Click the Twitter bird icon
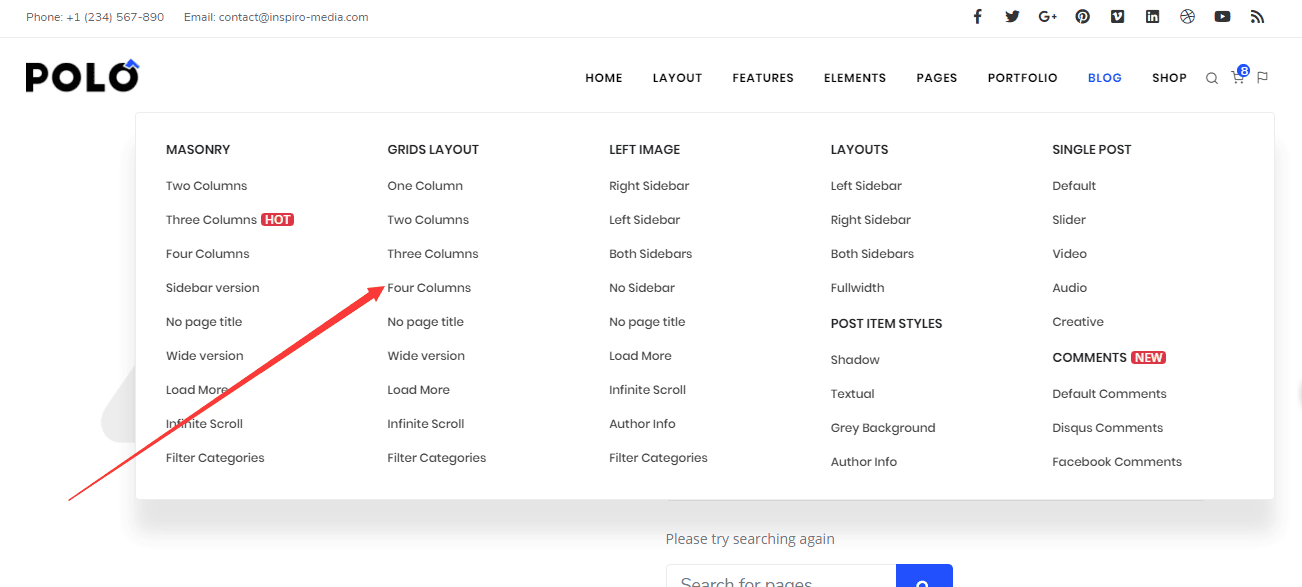The image size is (1302, 587). tap(1012, 17)
